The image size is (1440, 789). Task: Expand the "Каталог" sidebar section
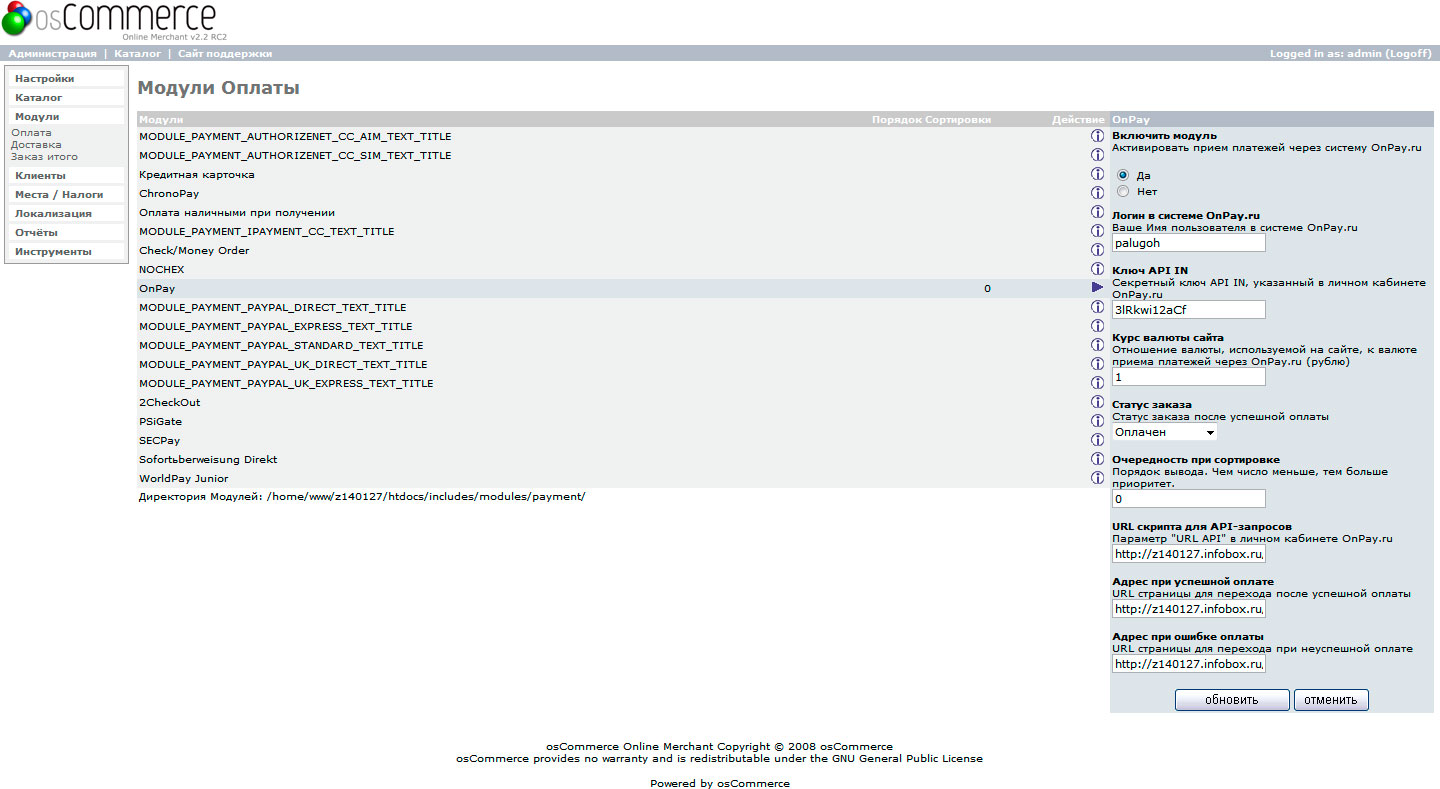[39, 97]
